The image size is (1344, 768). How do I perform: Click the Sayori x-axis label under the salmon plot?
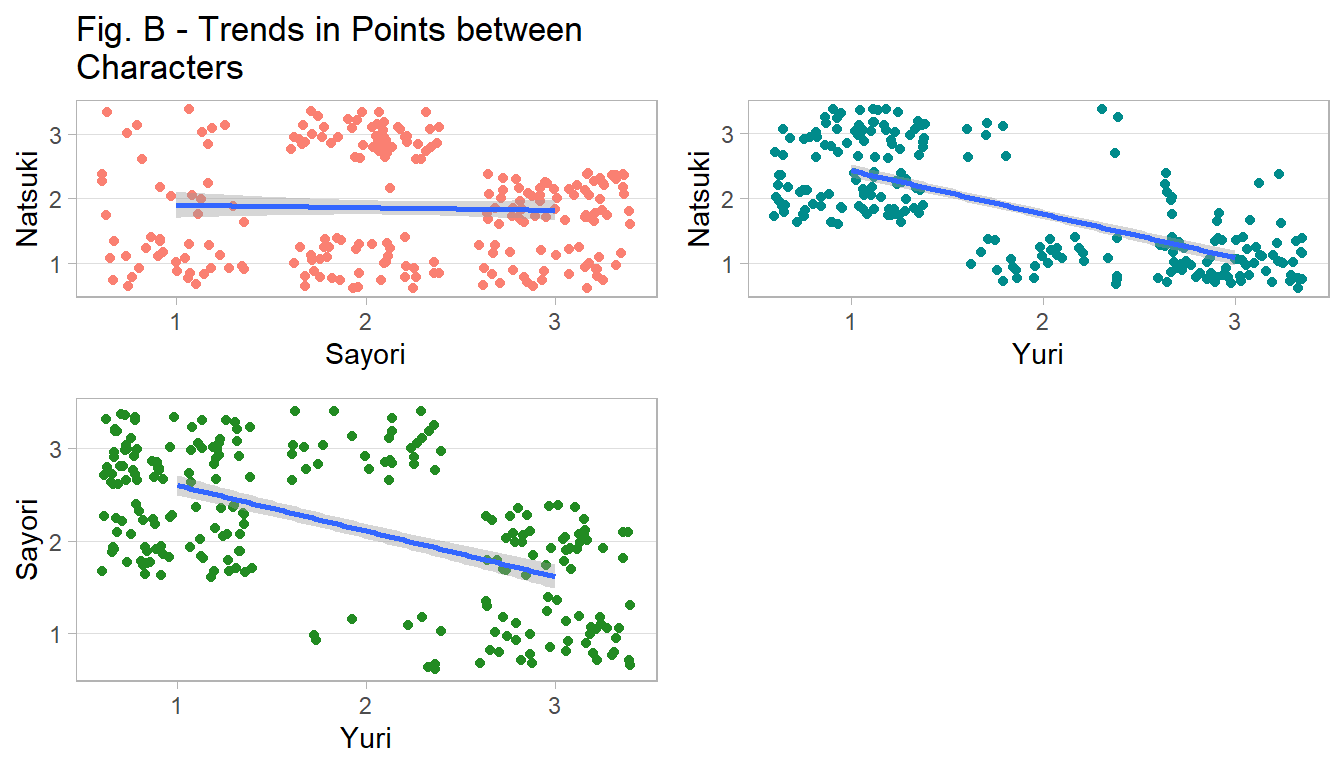366,354
